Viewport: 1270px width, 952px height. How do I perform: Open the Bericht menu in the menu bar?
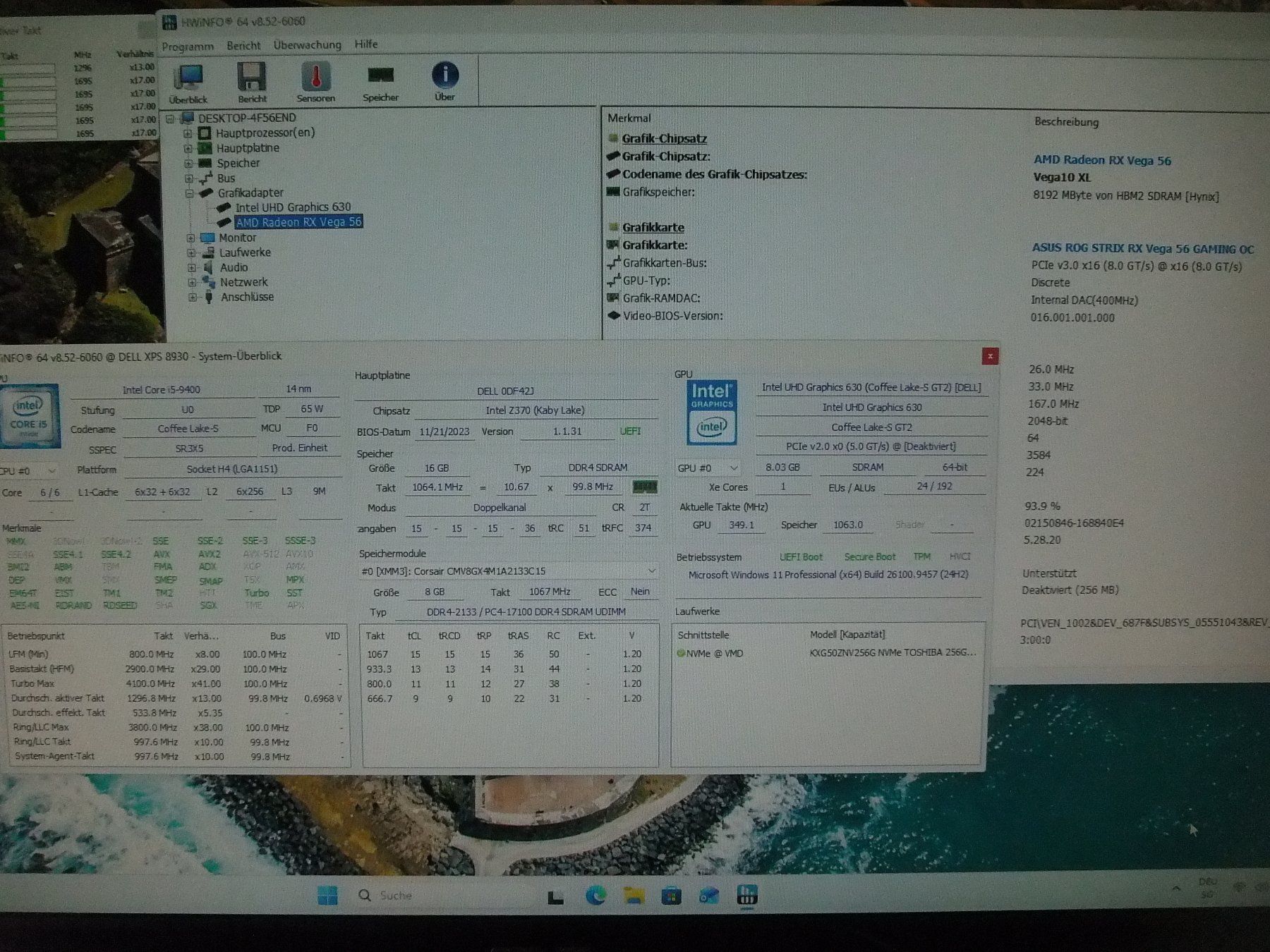243,45
